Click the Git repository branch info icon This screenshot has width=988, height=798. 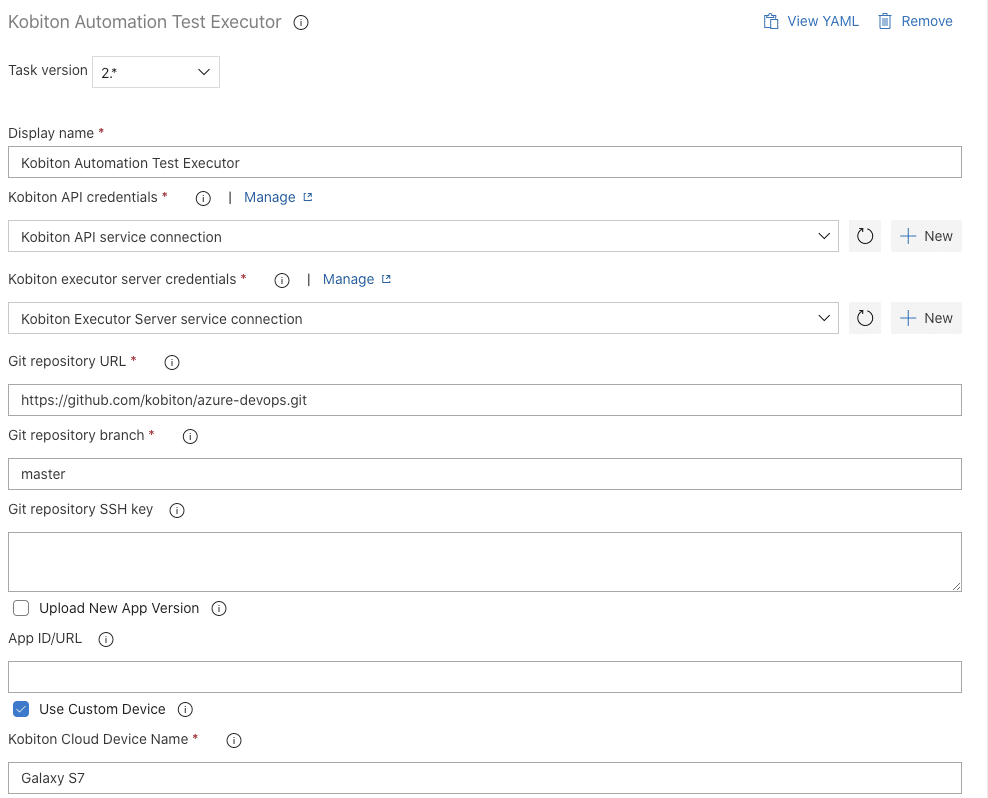click(189, 436)
